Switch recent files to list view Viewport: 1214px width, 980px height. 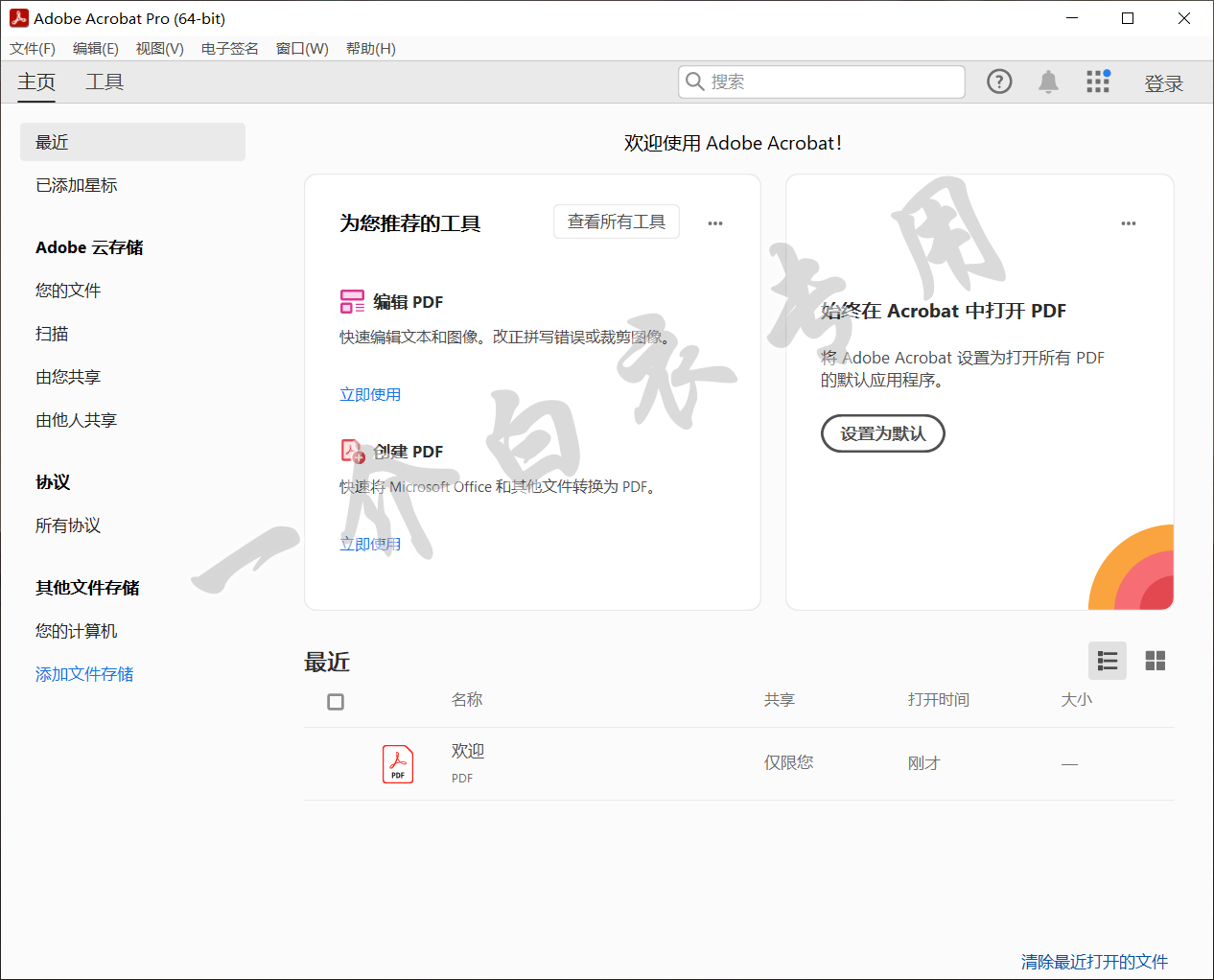(1108, 661)
